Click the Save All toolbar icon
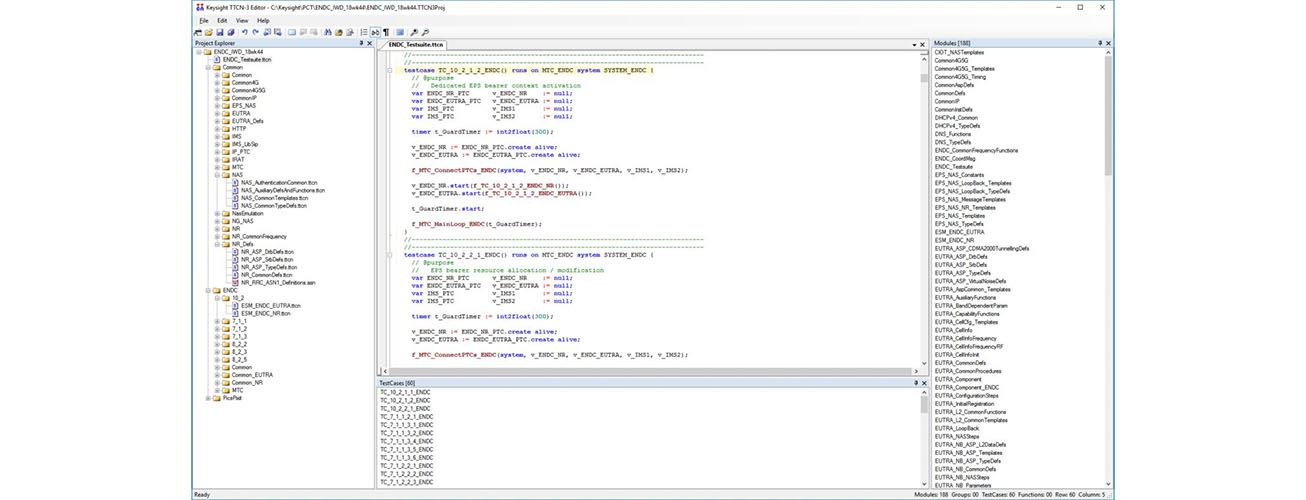1306x500 pixels. point(231,32)
